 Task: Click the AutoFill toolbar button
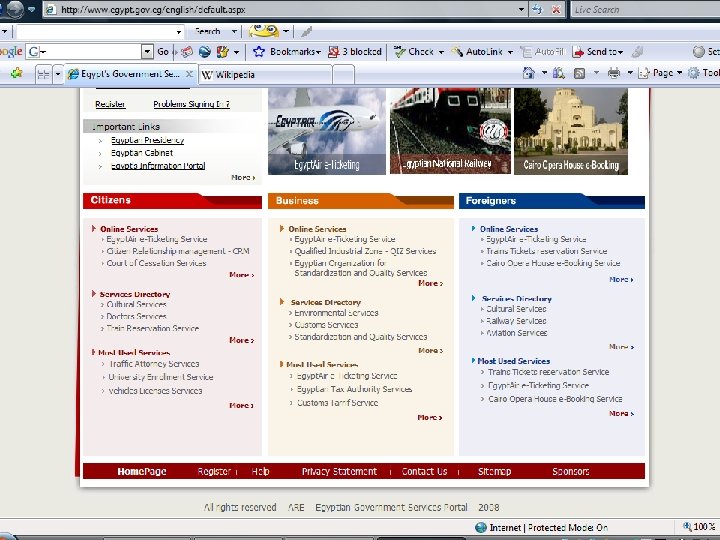pyautogui.click(x=542, y=52)
